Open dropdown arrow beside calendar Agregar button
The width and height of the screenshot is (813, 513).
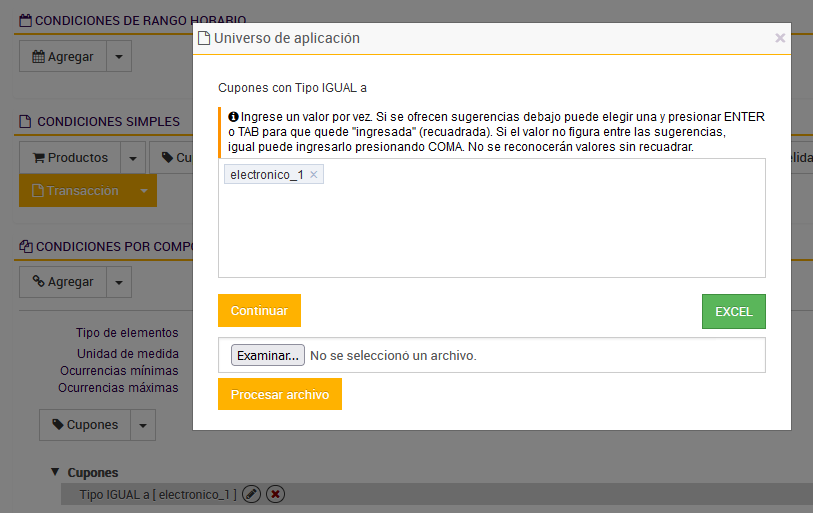[119, 56]
